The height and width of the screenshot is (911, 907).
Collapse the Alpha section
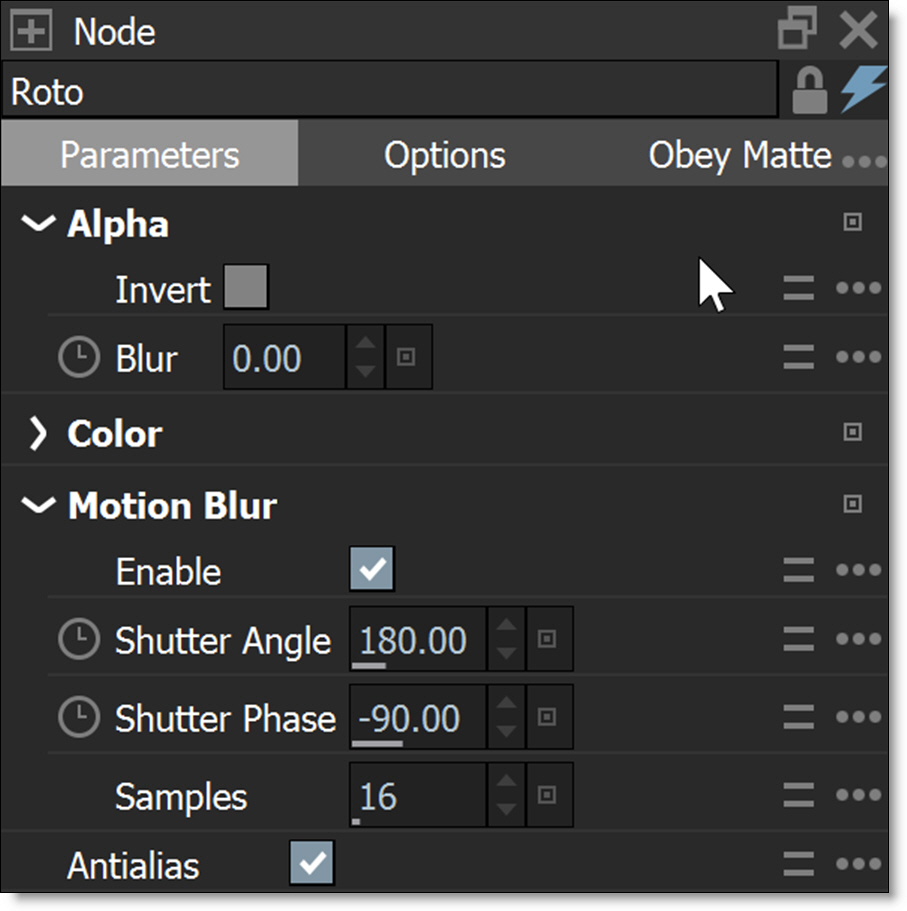(x=38, y=224)
